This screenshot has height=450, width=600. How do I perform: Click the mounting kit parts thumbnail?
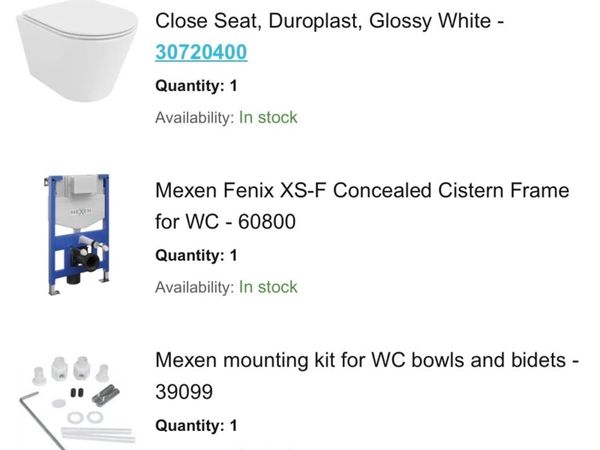(x=78, y=397)
